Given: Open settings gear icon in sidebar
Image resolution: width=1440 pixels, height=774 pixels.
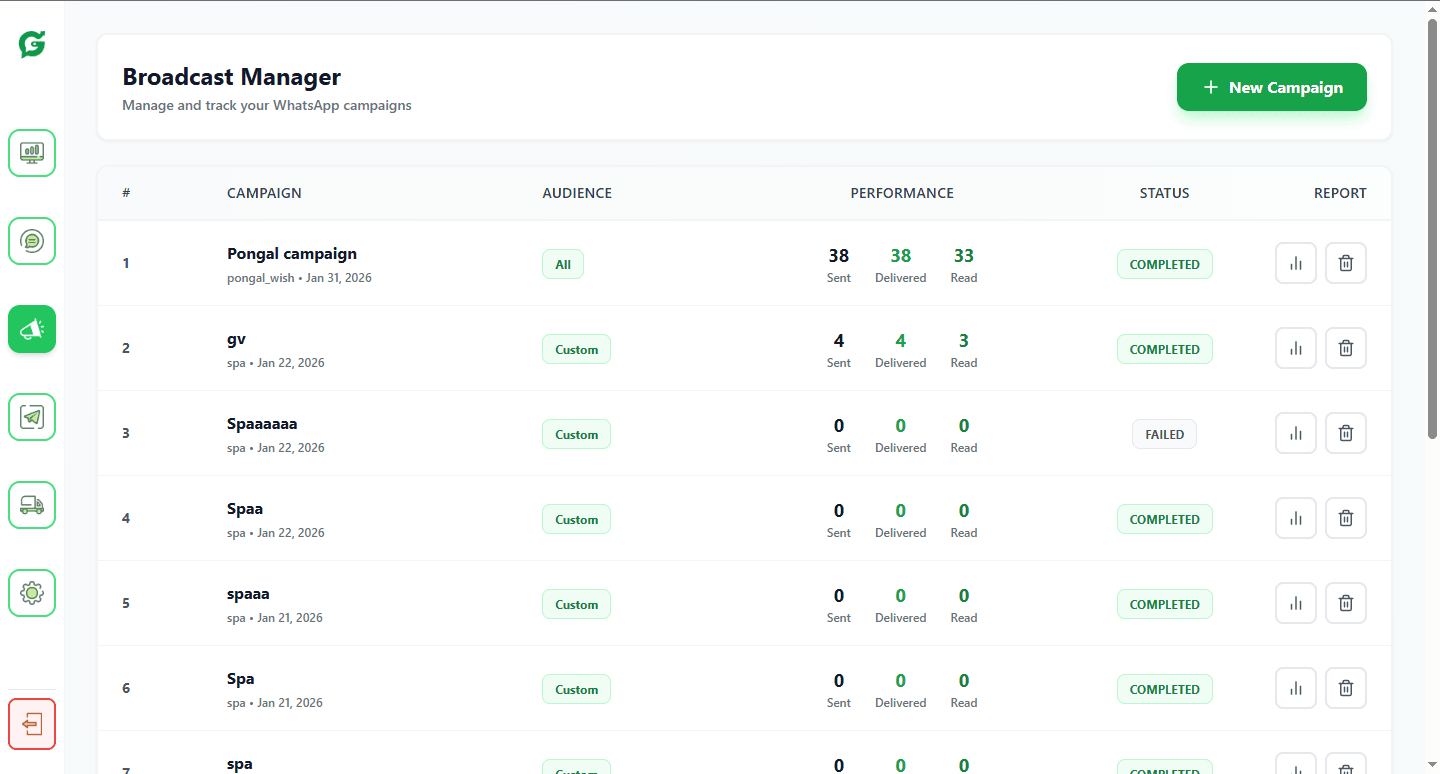Looking at the screenshot, I should tap(32, 593).
